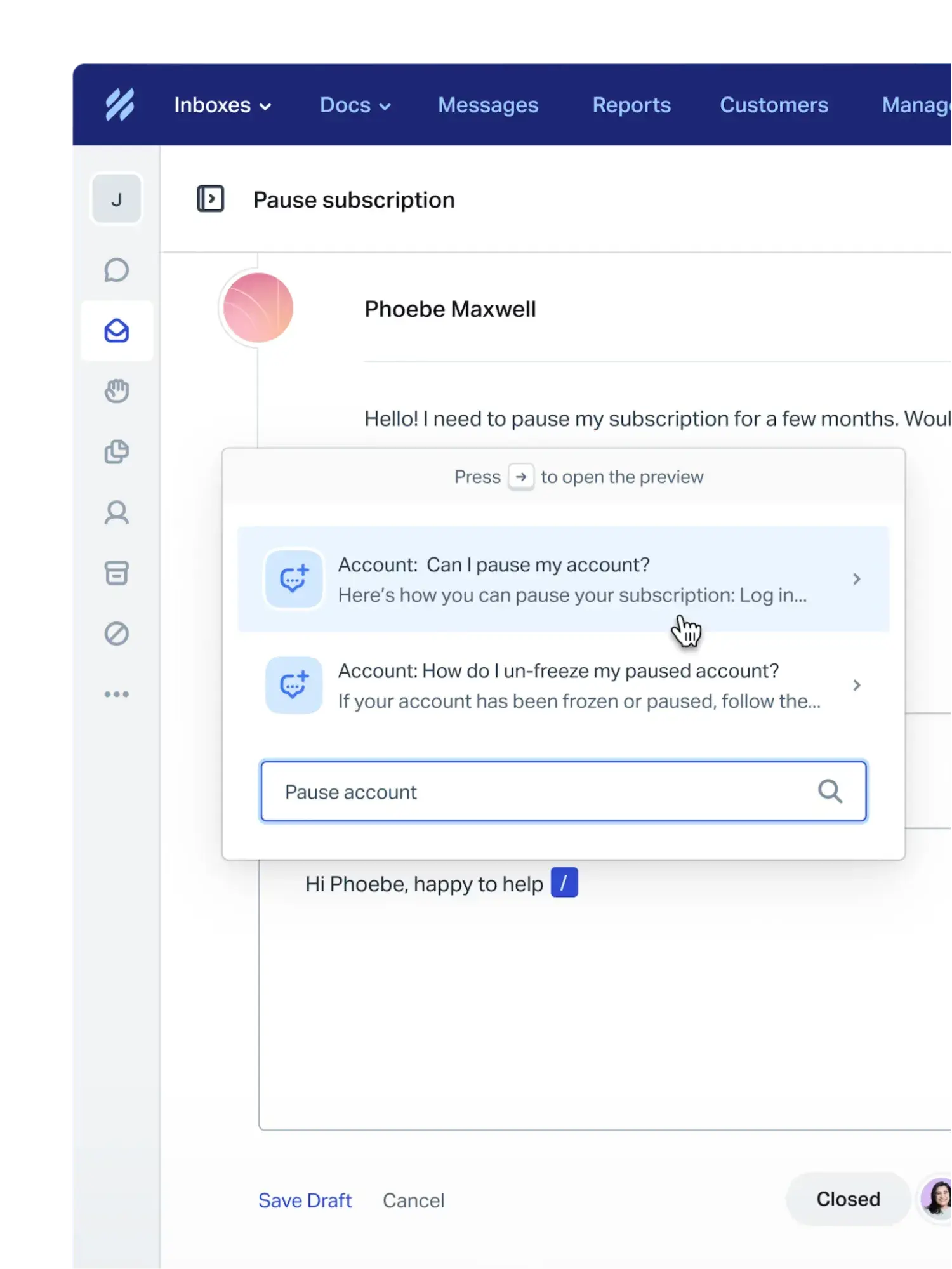This screenshot has height=1269, width=952.
Task: Open the chat bubble sidebar icon
Action: pyautogui.click(x=117, y=270)
